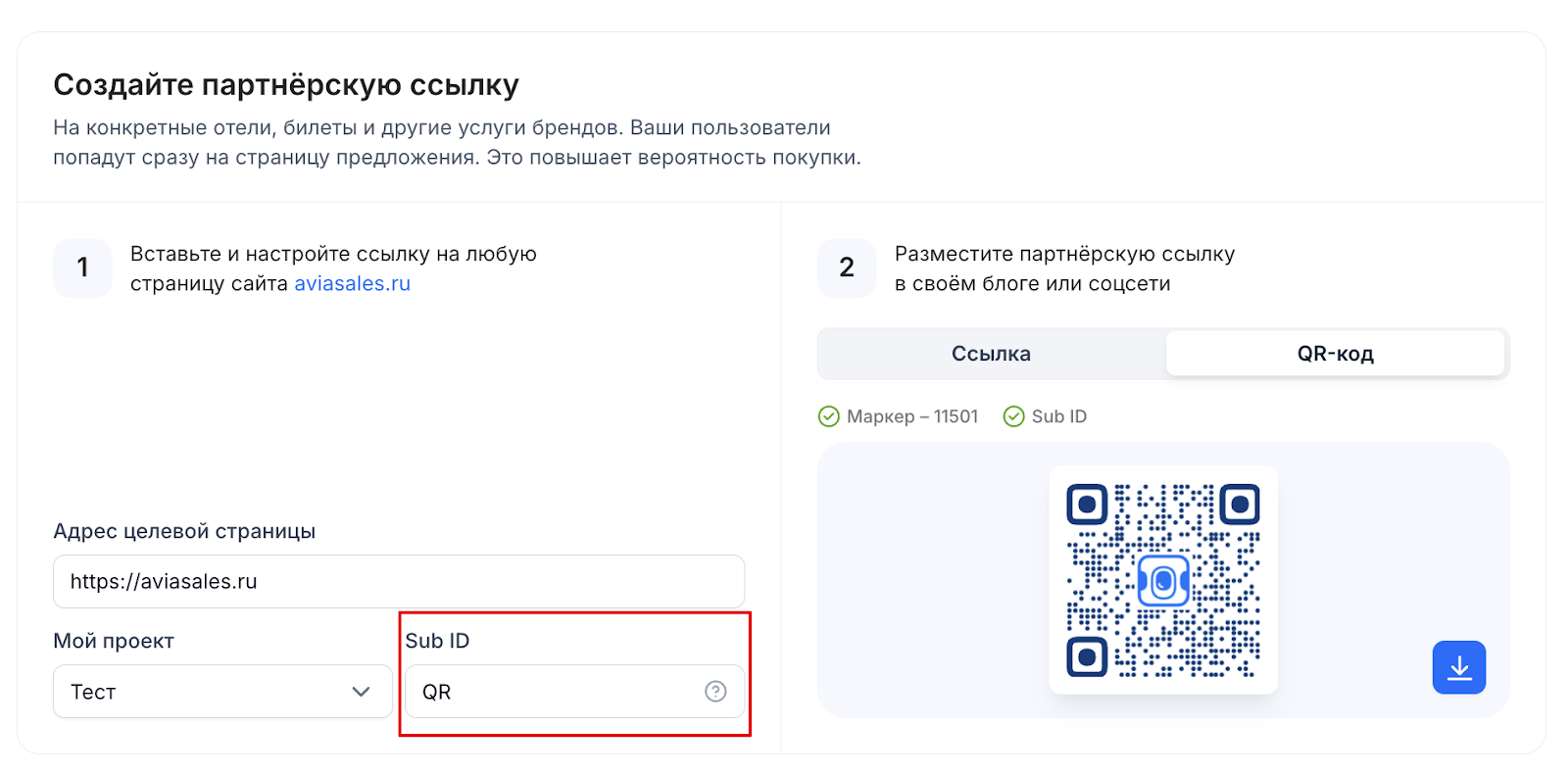Switch to the Ссылка tab

coord(991,354)
